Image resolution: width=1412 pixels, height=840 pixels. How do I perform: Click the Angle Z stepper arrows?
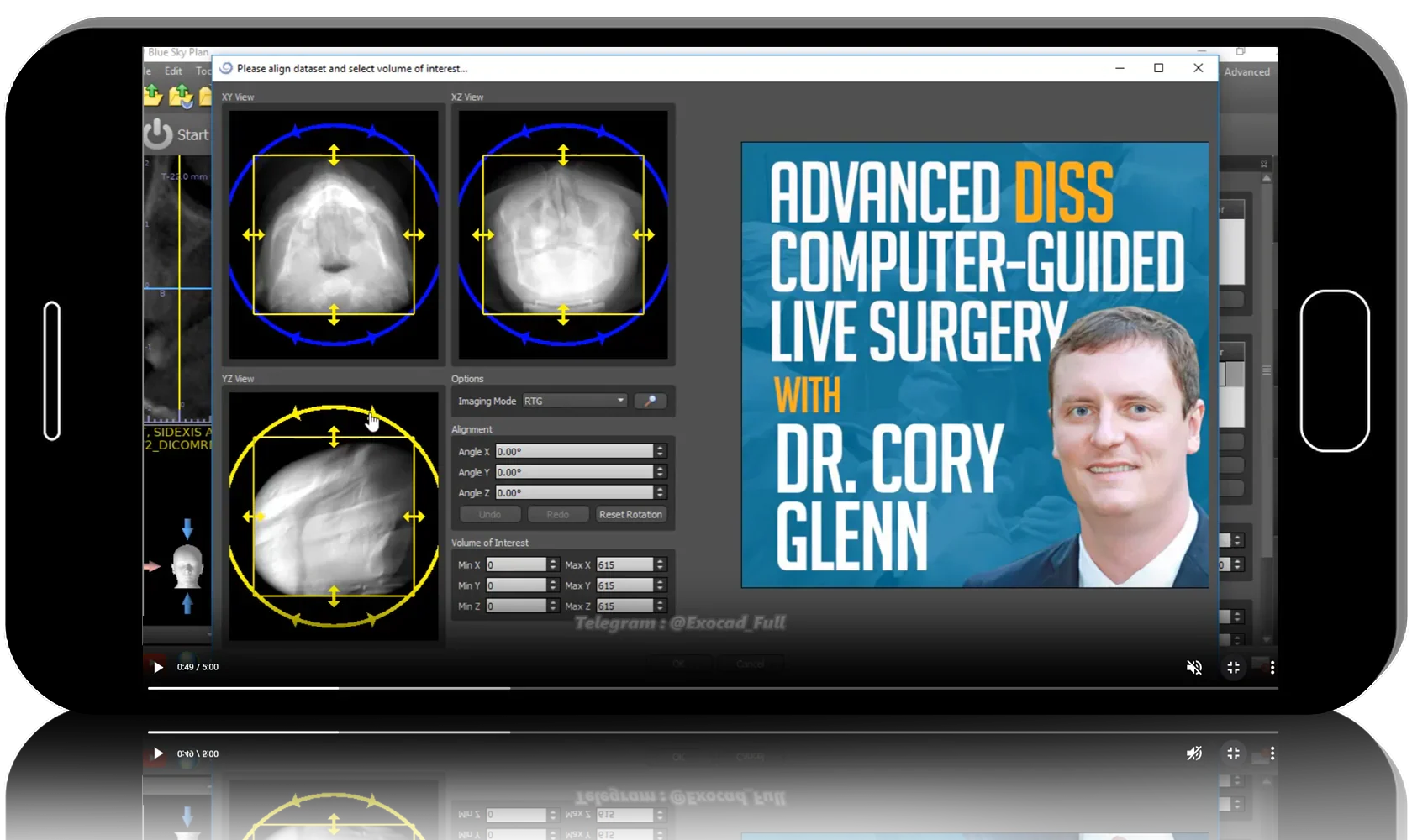click(x=661, y=492)
